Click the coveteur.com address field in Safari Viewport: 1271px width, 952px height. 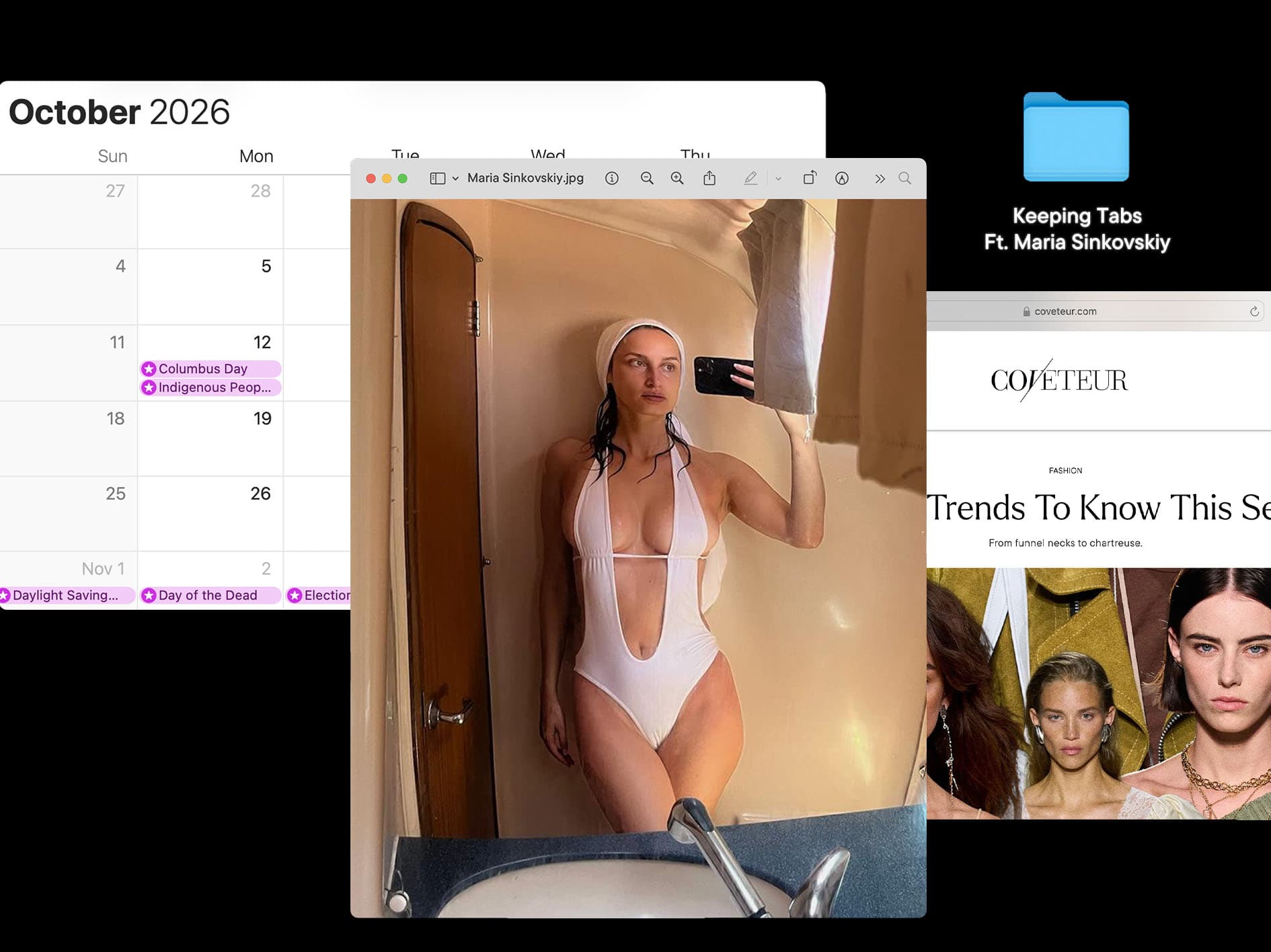pyautogui.click(x=1096, y=311)
